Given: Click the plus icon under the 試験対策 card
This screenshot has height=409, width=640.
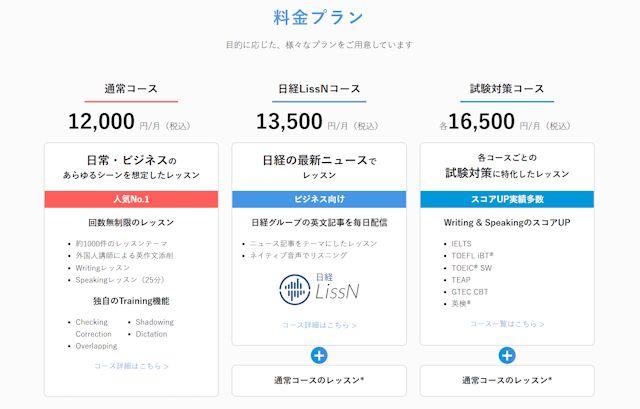Looking at the screenshot, I should click(507, 356).
